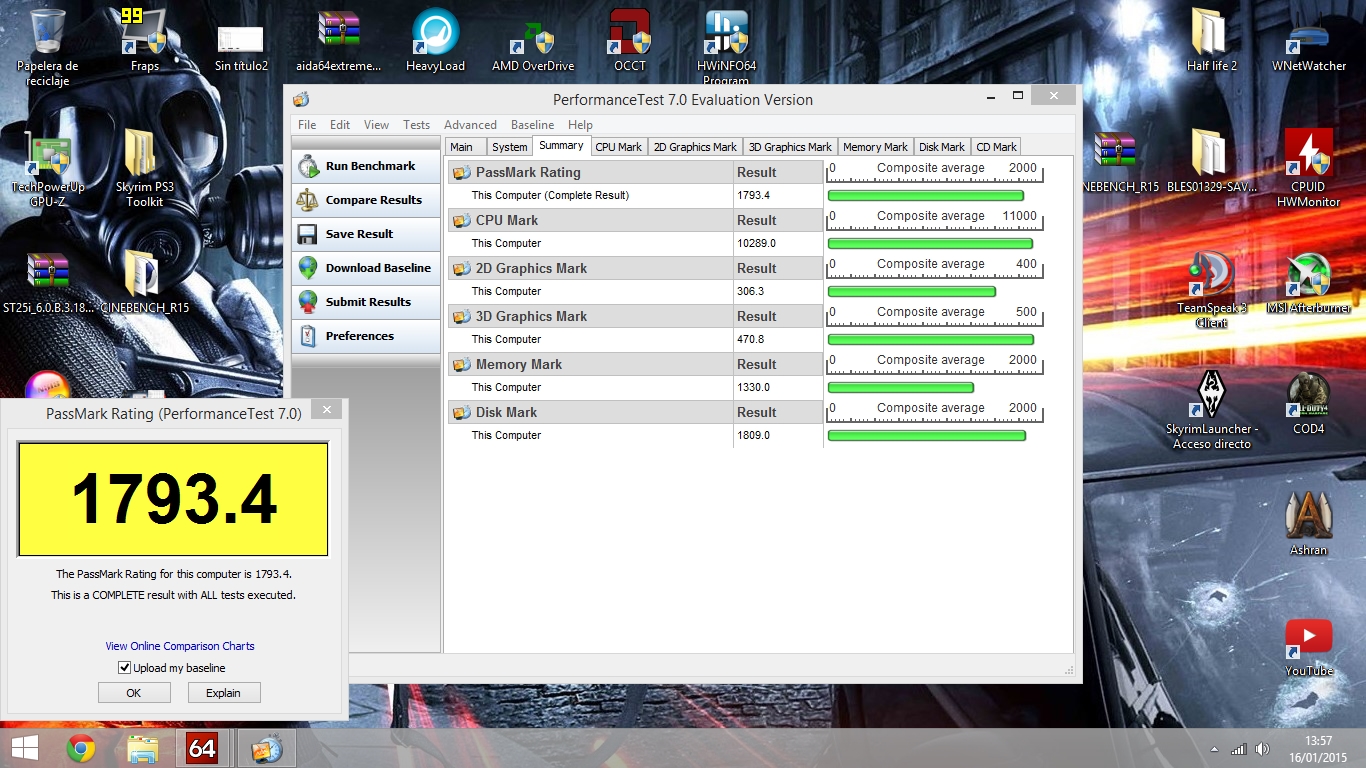Click the Save Result floppy disk icon
Image resolution: width=1366 pixels, height=768 pixels.
pos(308,235)
